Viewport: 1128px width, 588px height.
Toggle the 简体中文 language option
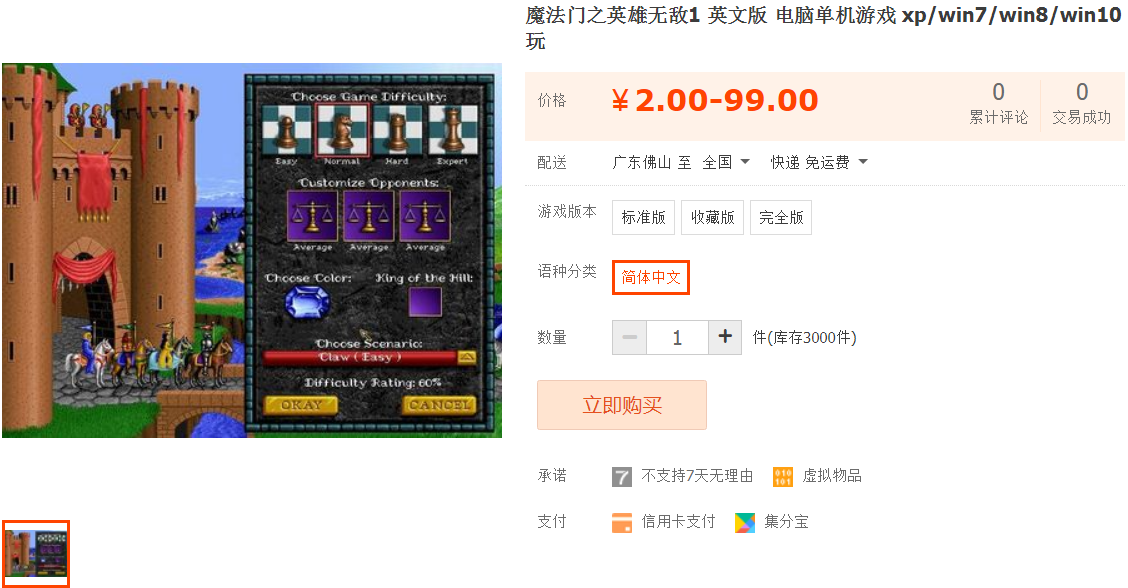[650, 277]
